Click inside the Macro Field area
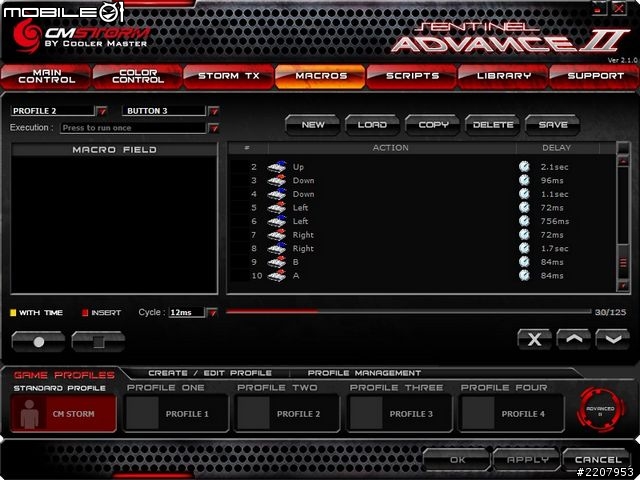The height and width of the screenshot is (480, 640). tap(114, 224)
